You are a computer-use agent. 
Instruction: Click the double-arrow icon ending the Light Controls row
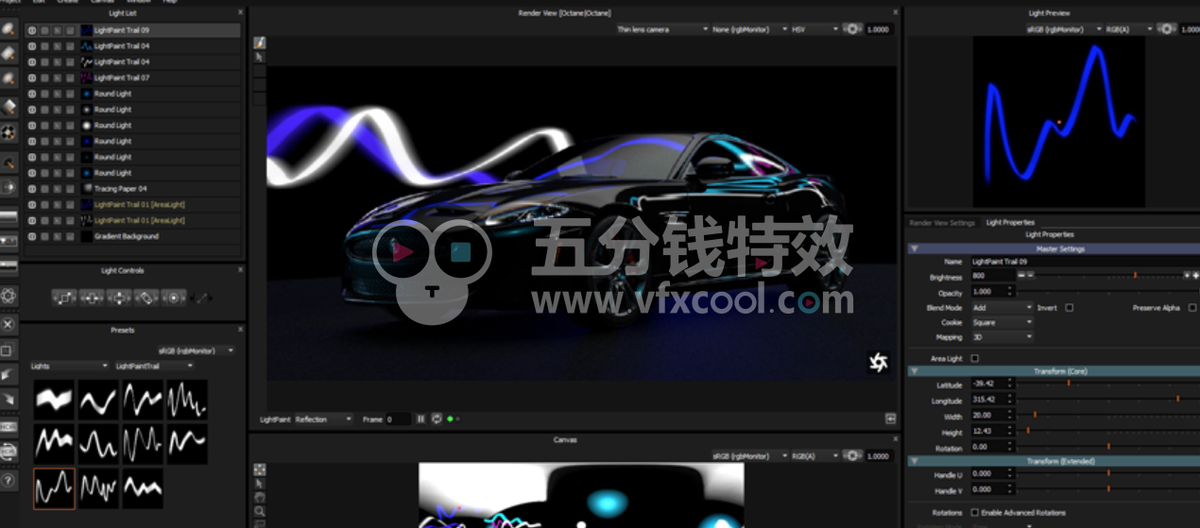[x=202, y=297]
